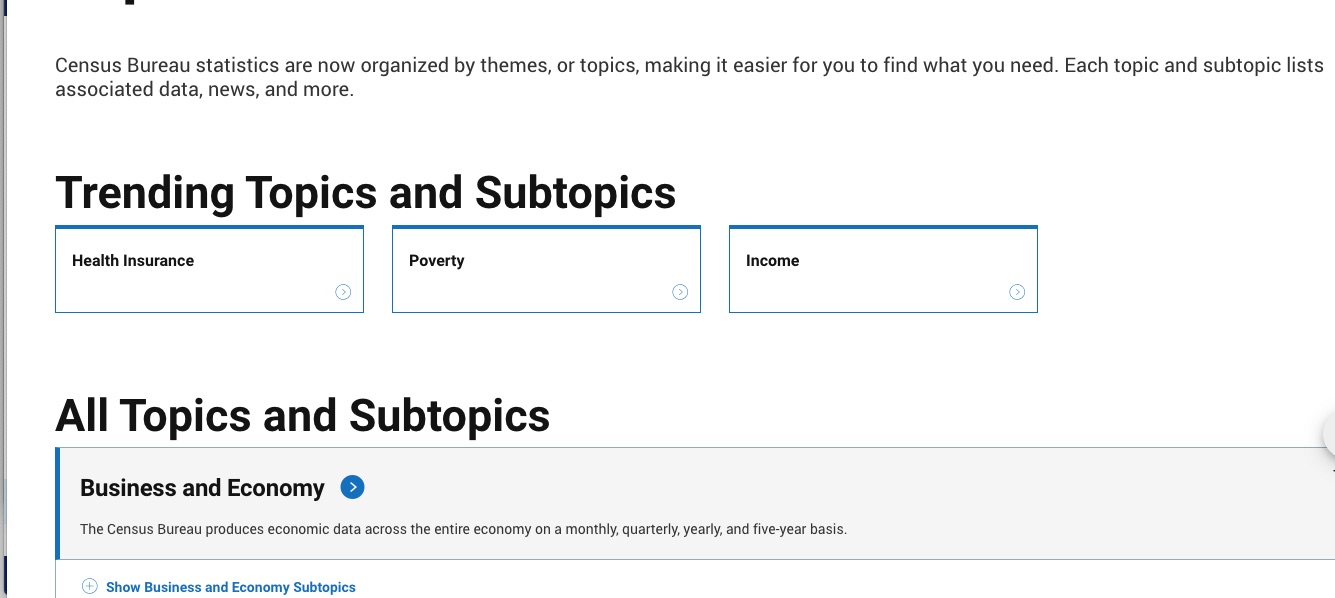1335x598 pixels.
Task: Click blue chevron beside Business and Economy
Action: point(352,487)
